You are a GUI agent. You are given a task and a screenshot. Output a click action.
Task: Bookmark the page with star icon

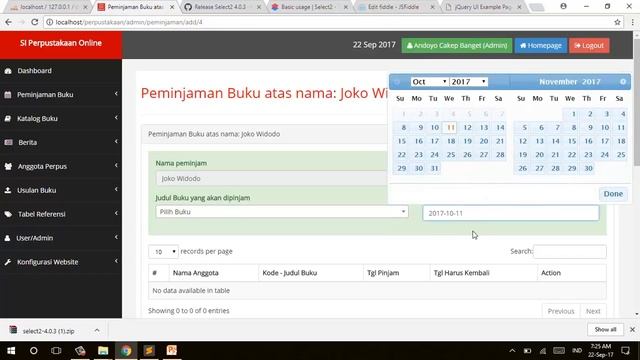click(617, 22)
